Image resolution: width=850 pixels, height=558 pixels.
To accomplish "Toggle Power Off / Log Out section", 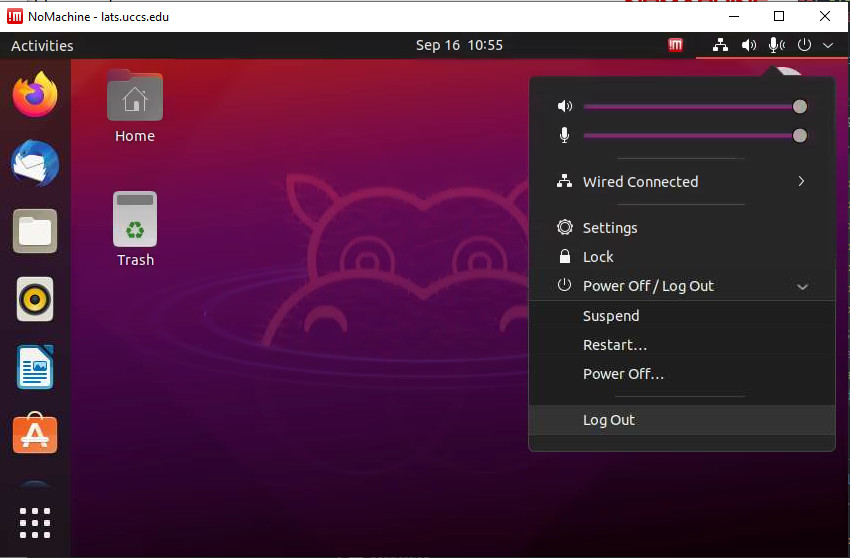I will point(681,286).
